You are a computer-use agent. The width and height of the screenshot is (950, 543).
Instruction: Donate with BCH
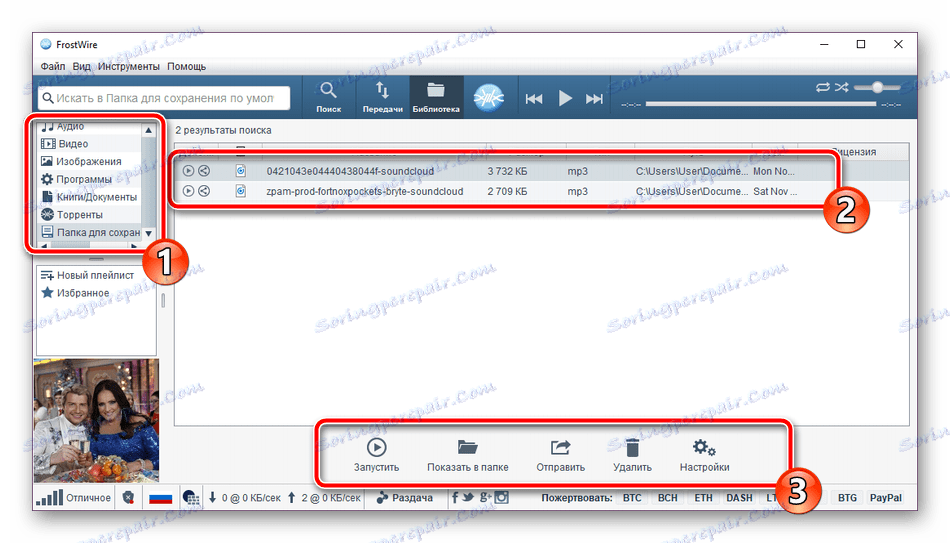[668, 498]
